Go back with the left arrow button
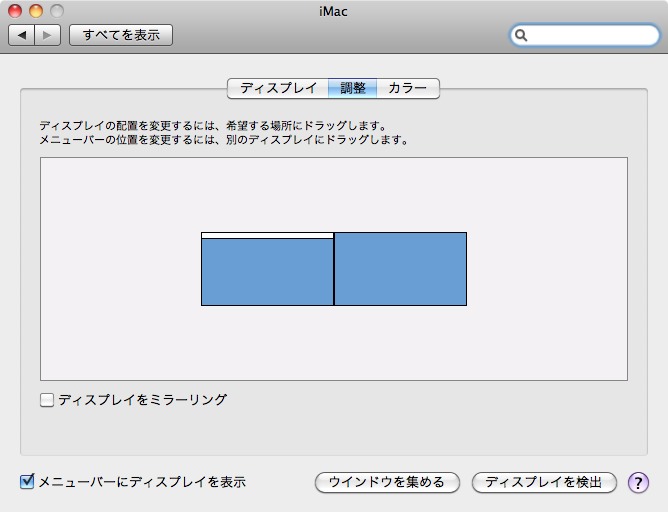Viewport: 668px width, 512px height. coord(21,35)
